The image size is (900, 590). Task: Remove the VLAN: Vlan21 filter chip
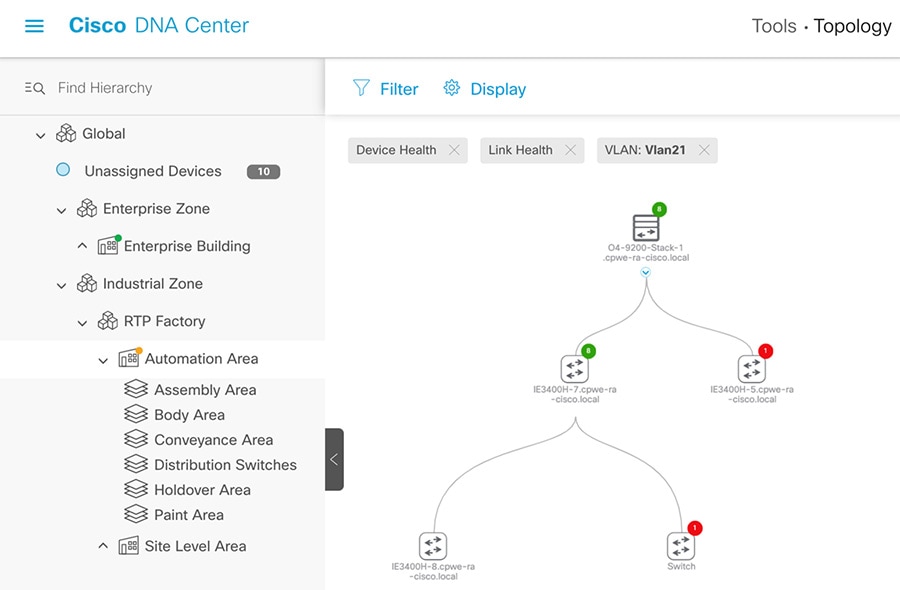[x=704, y=149]
